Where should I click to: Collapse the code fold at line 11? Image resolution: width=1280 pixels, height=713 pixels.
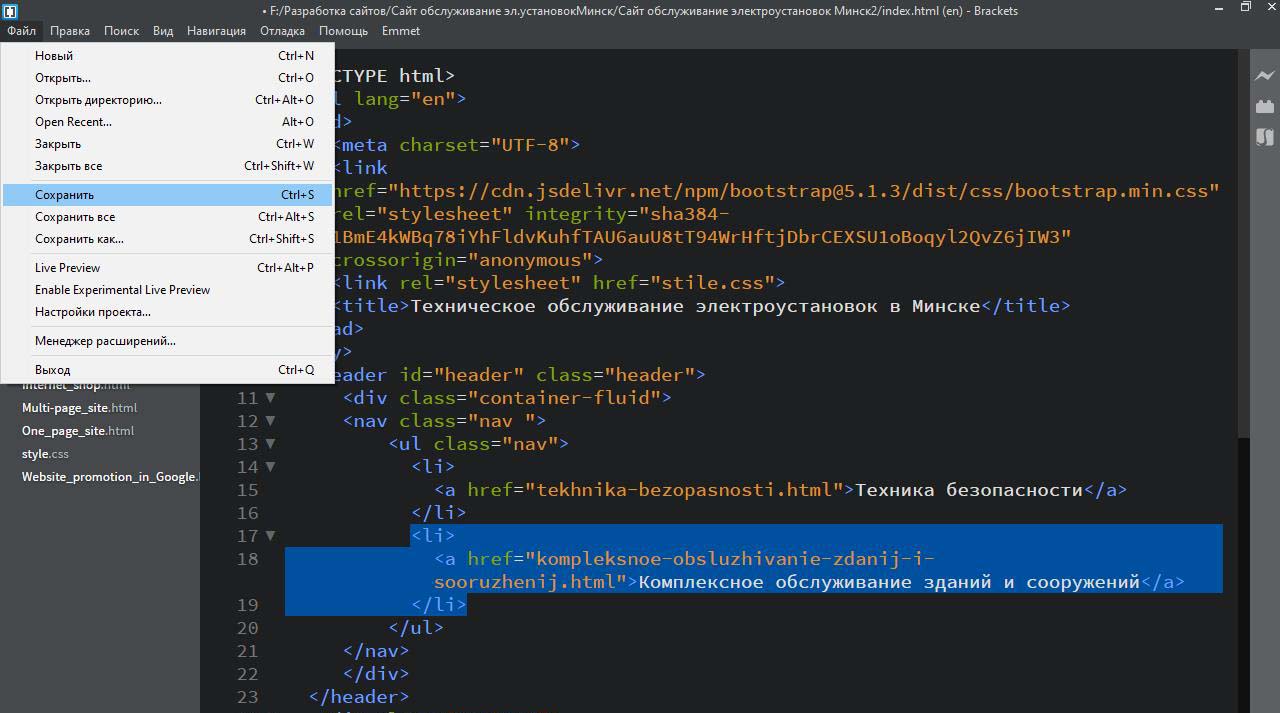[270, 398]
